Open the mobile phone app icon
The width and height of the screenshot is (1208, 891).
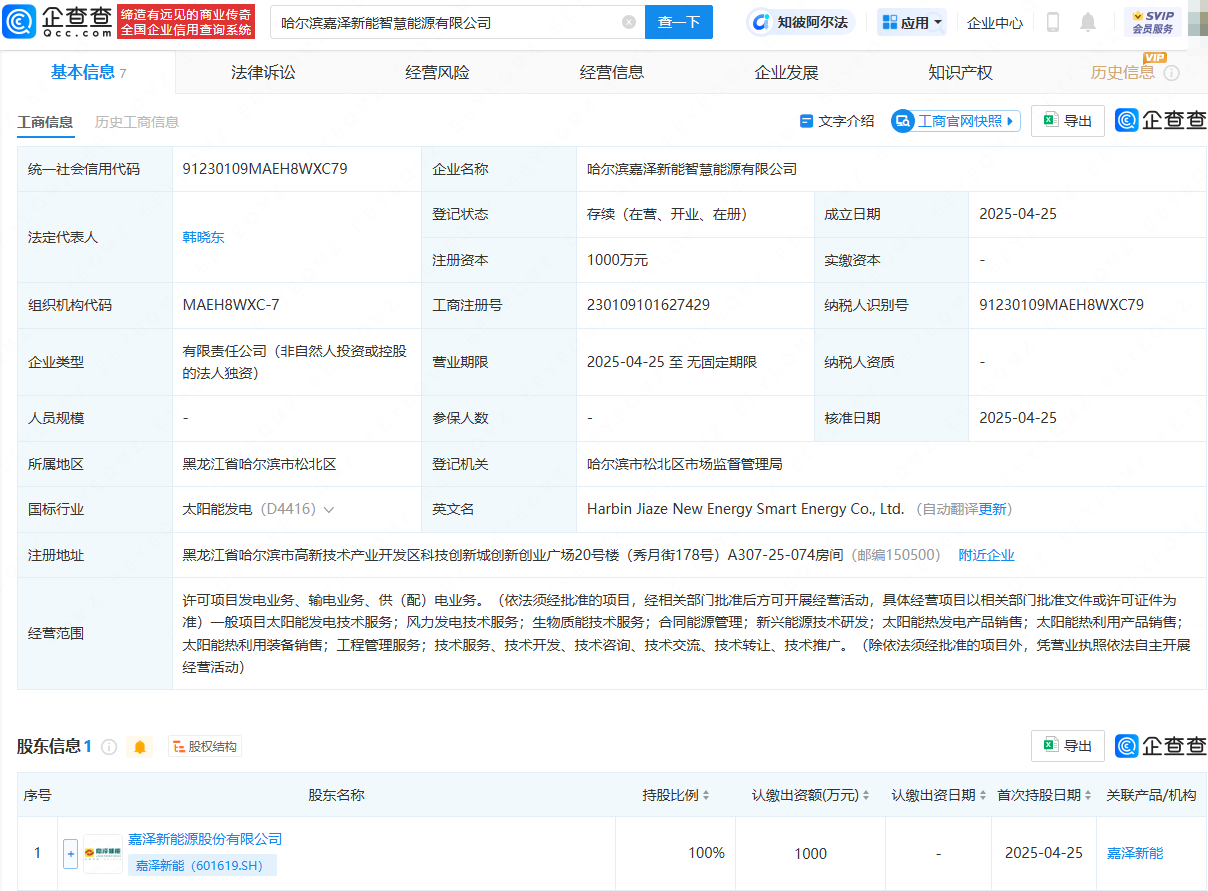[x=1053, y=22]
